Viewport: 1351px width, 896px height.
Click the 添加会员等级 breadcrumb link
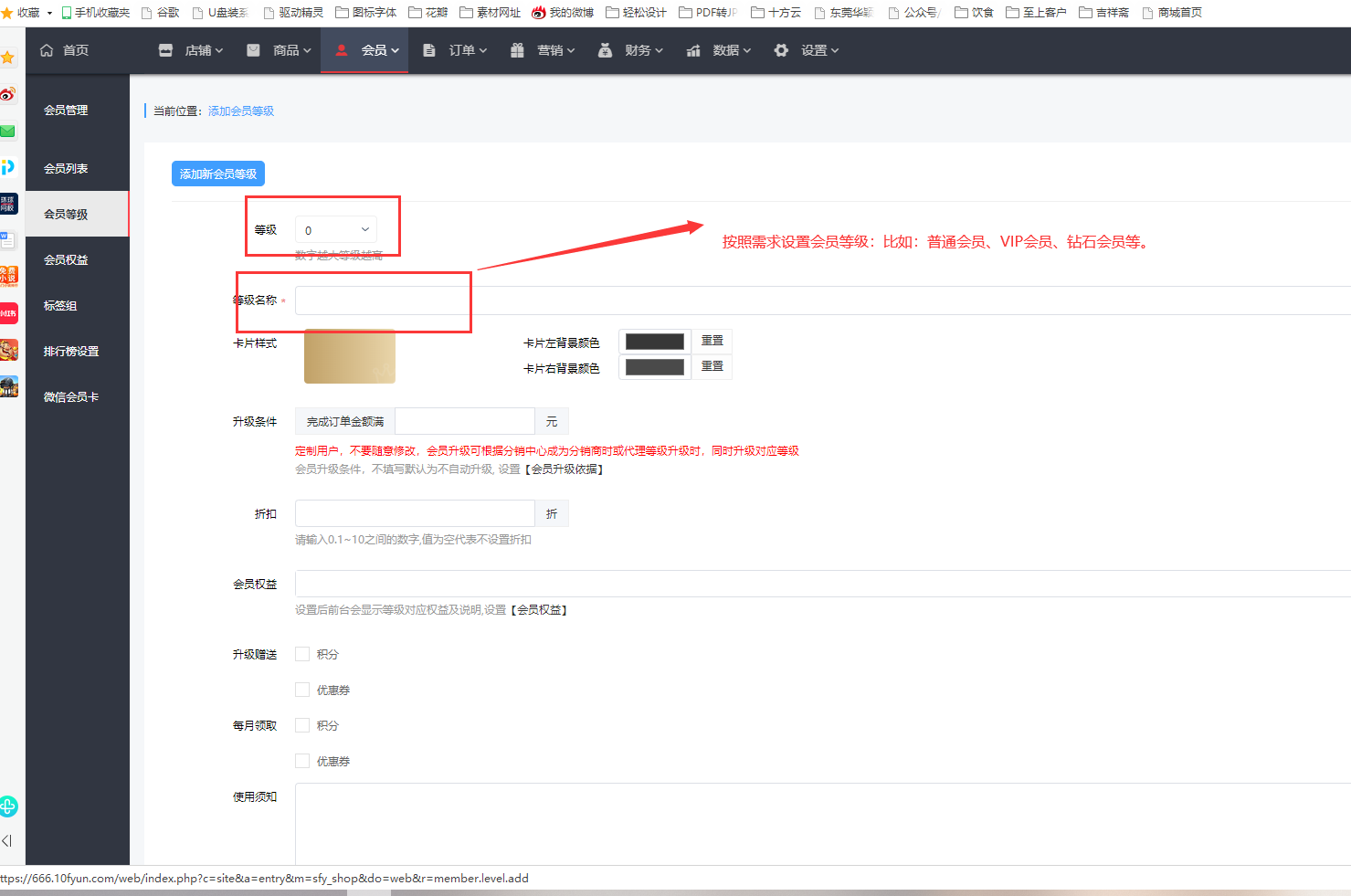241,111
